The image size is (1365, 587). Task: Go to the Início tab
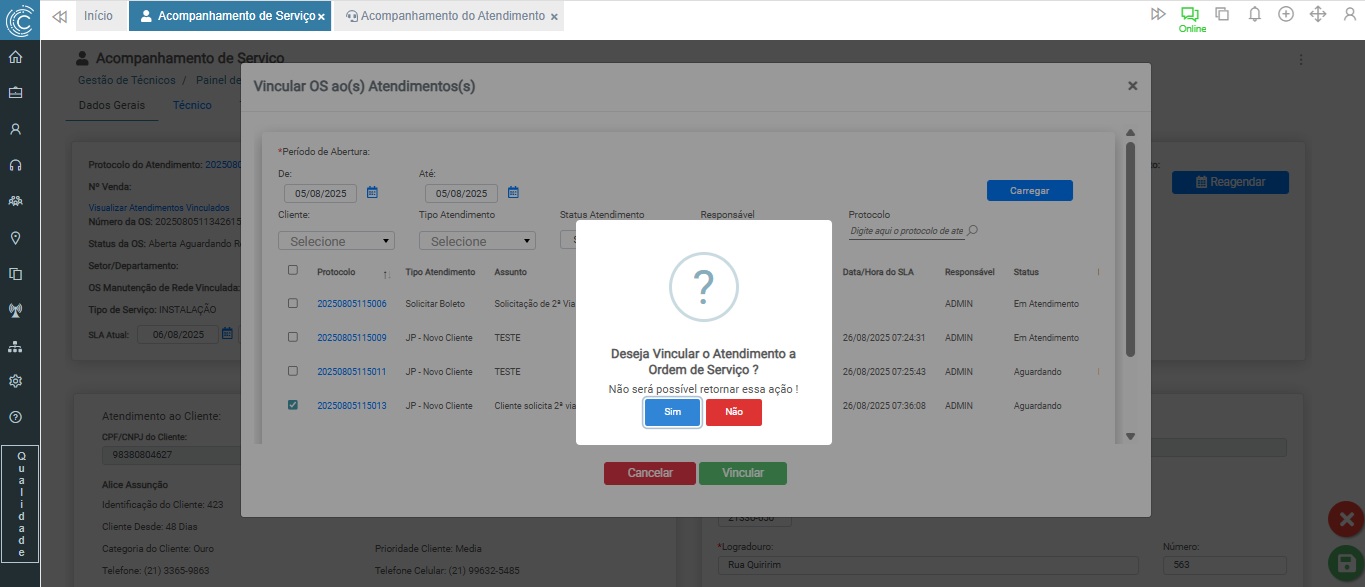pyautogui.click(x=98, y=16)
